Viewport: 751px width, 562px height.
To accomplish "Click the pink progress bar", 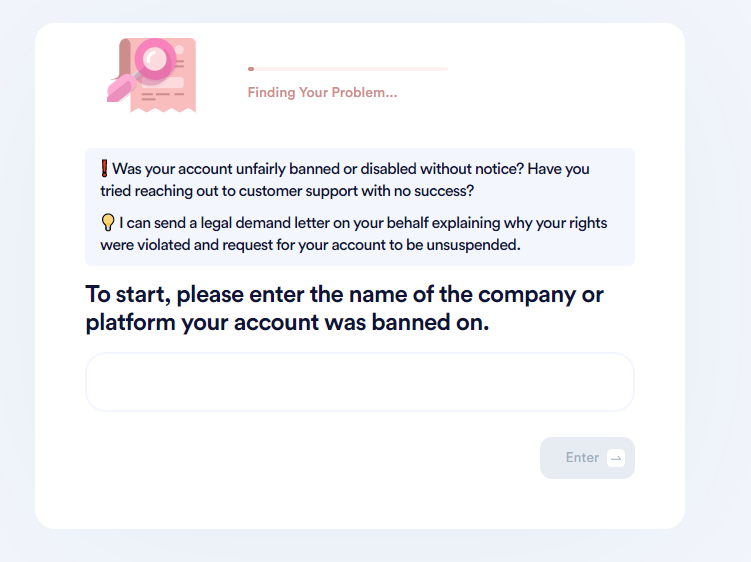I will point(348,69).
